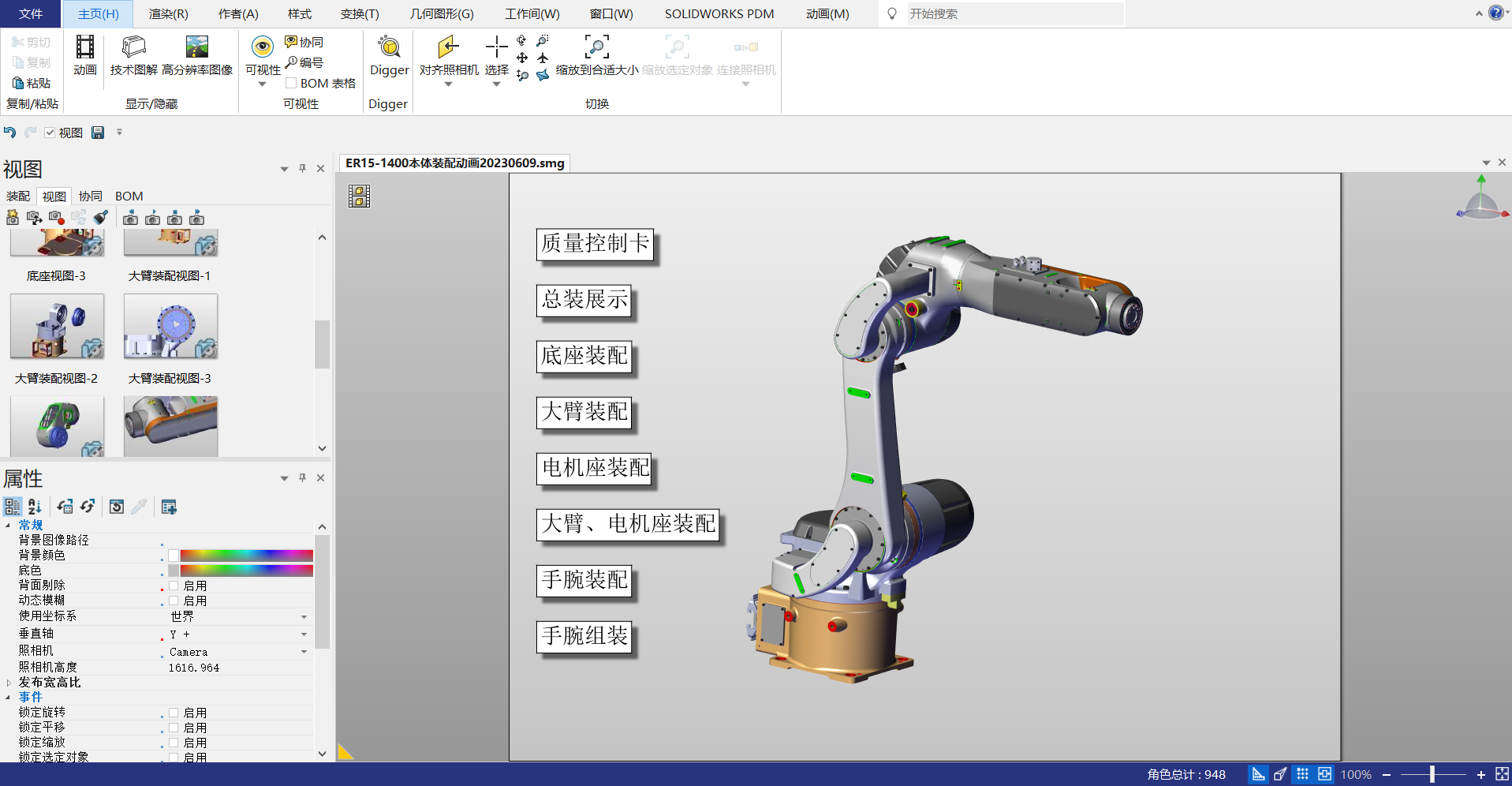1512x786 pixels.
Task: Click the 背景颜色 rainbow color swatch
Action: tap(246, 556)
